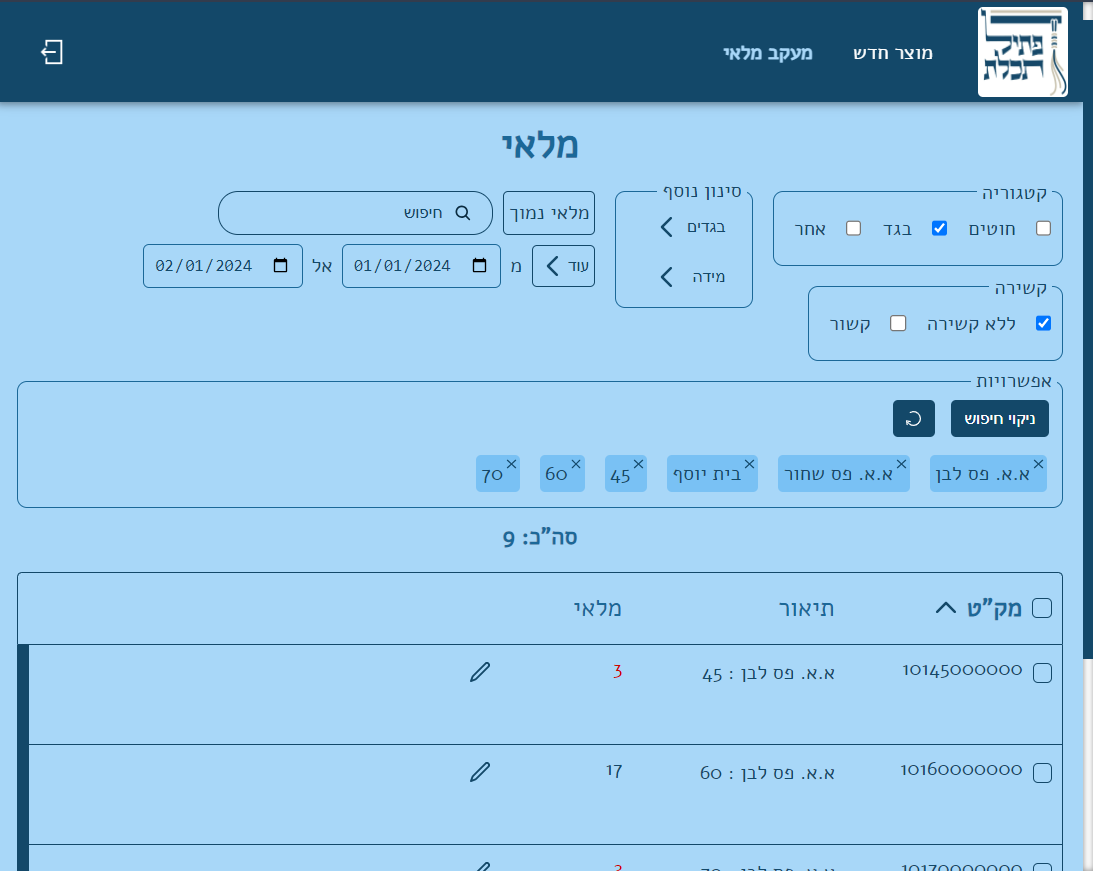
Task: Click the תיאור column header
Action: point(806,608)
